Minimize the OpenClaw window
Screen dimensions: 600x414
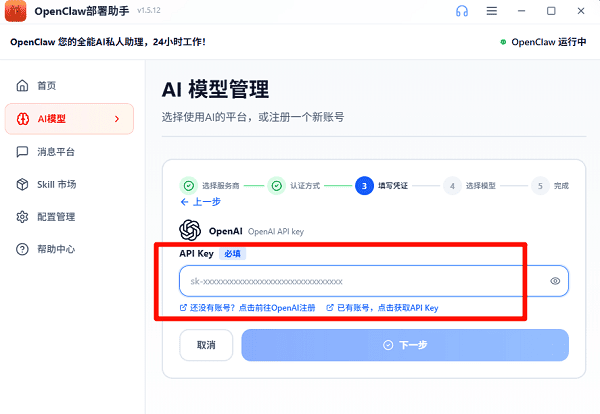coord(521,11)
